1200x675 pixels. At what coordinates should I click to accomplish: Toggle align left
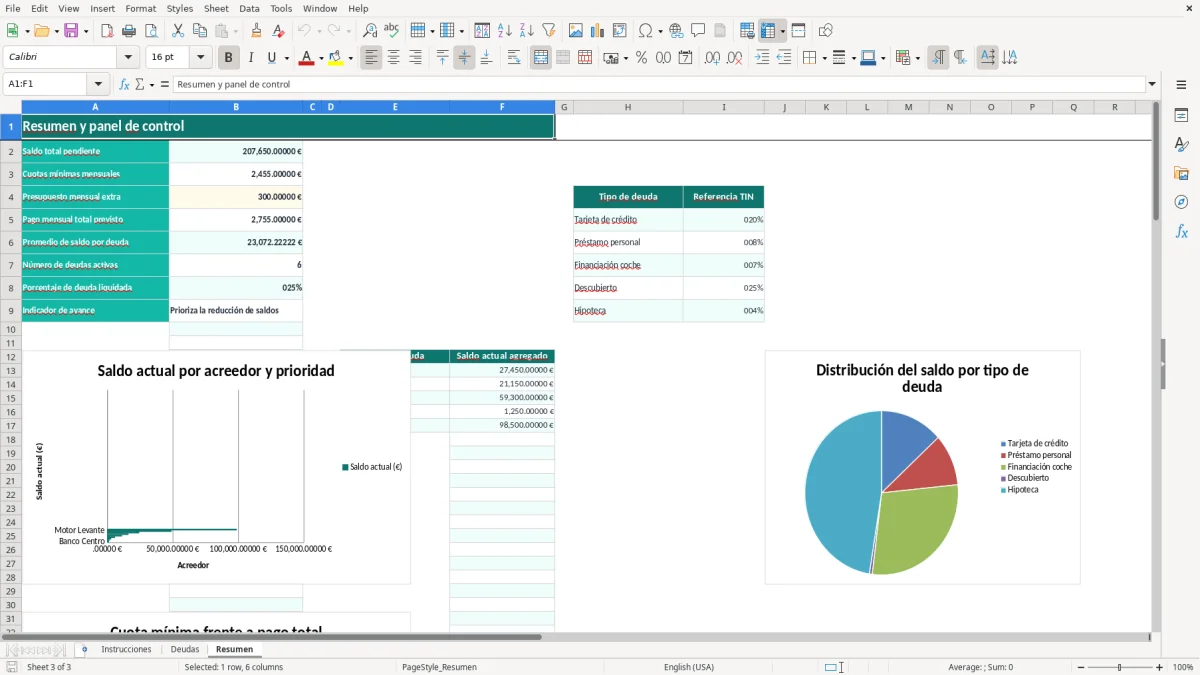(371, 58)
